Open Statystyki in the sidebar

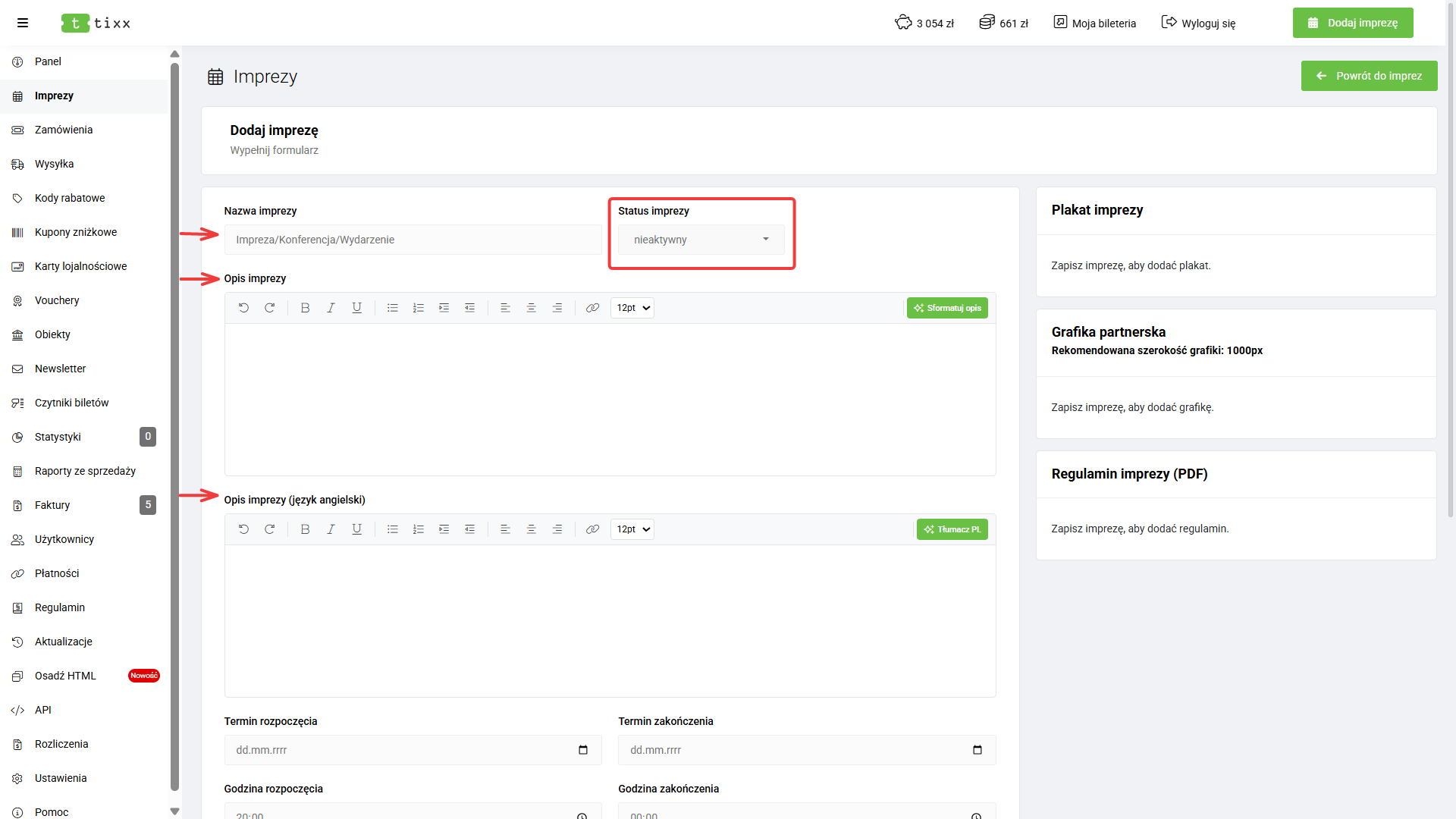click(83, 437)
